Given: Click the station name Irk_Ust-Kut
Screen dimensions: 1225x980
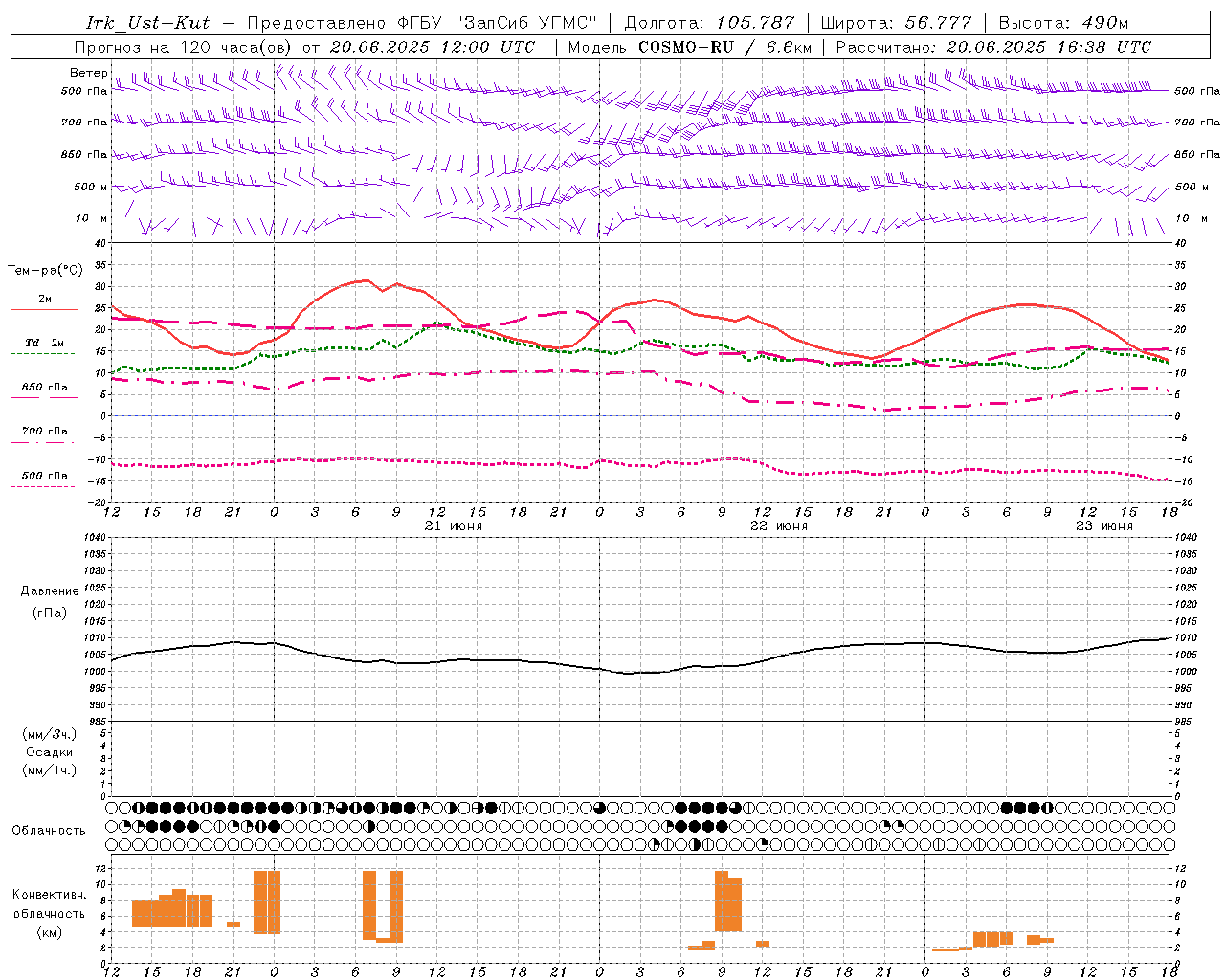Looking at the screenshot, I should coord(147,23).
